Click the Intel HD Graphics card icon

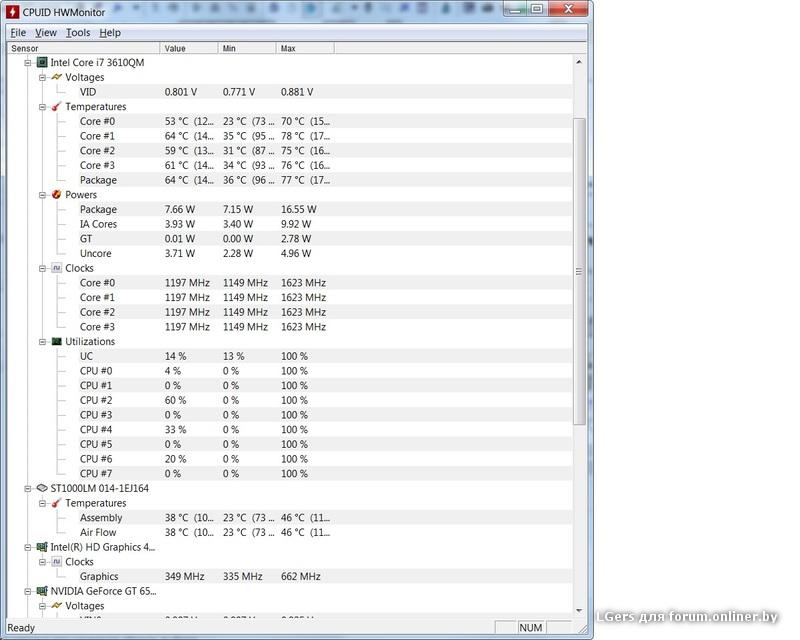(x=42, y=547)
